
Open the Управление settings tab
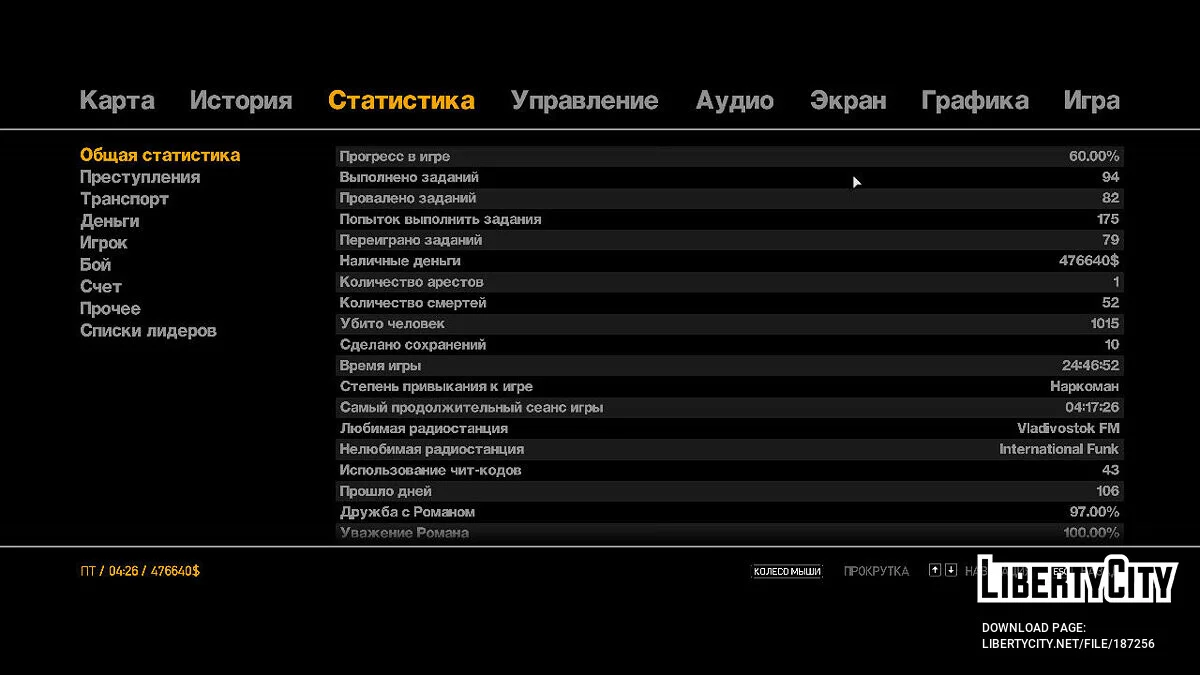[x=584, y=101]
